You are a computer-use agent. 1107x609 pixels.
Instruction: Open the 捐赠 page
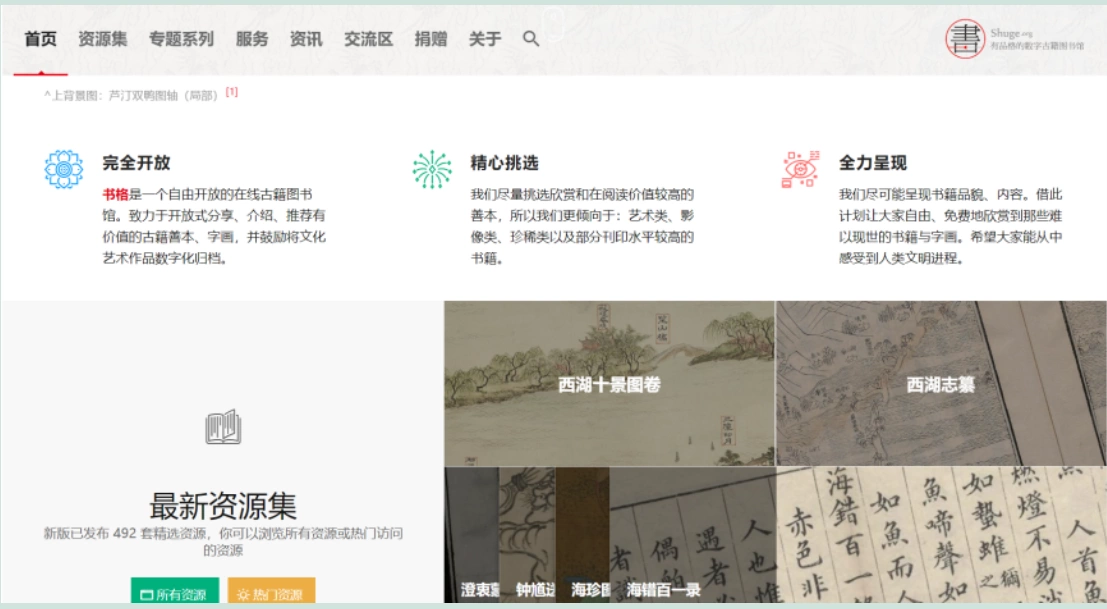click(x=431, y=39)
